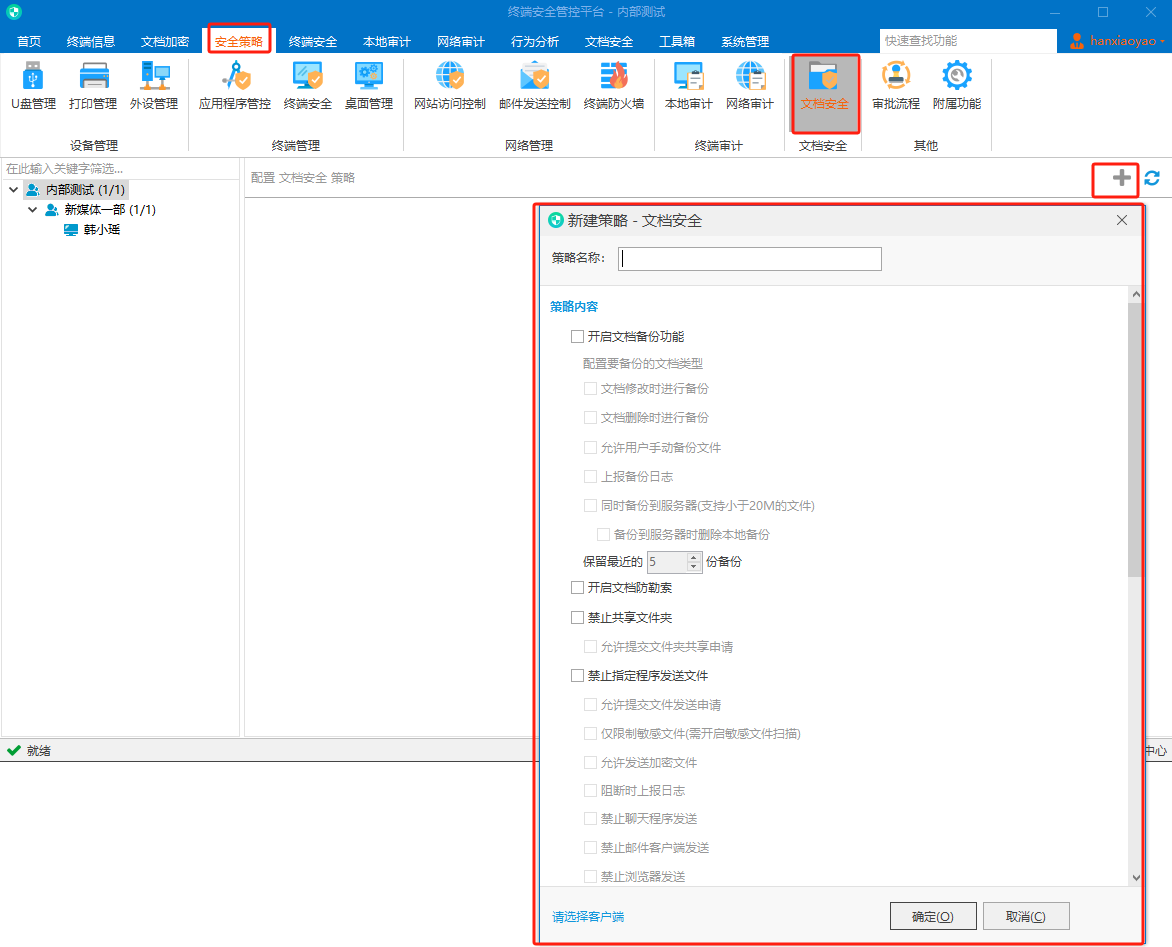Image resolution: width=1172 pixels, height=947 pixels.
Task: Increase backup count spinner up arrow
Action: pyautogui.click(x=694, y=557)
